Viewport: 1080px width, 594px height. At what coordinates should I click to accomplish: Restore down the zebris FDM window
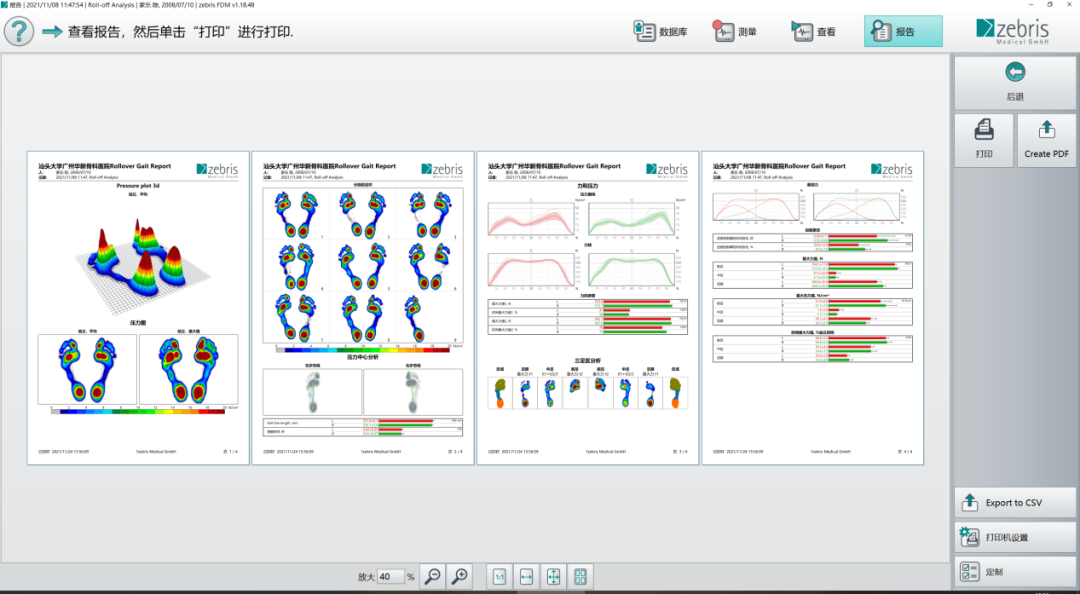click(x=1050, y=4)
